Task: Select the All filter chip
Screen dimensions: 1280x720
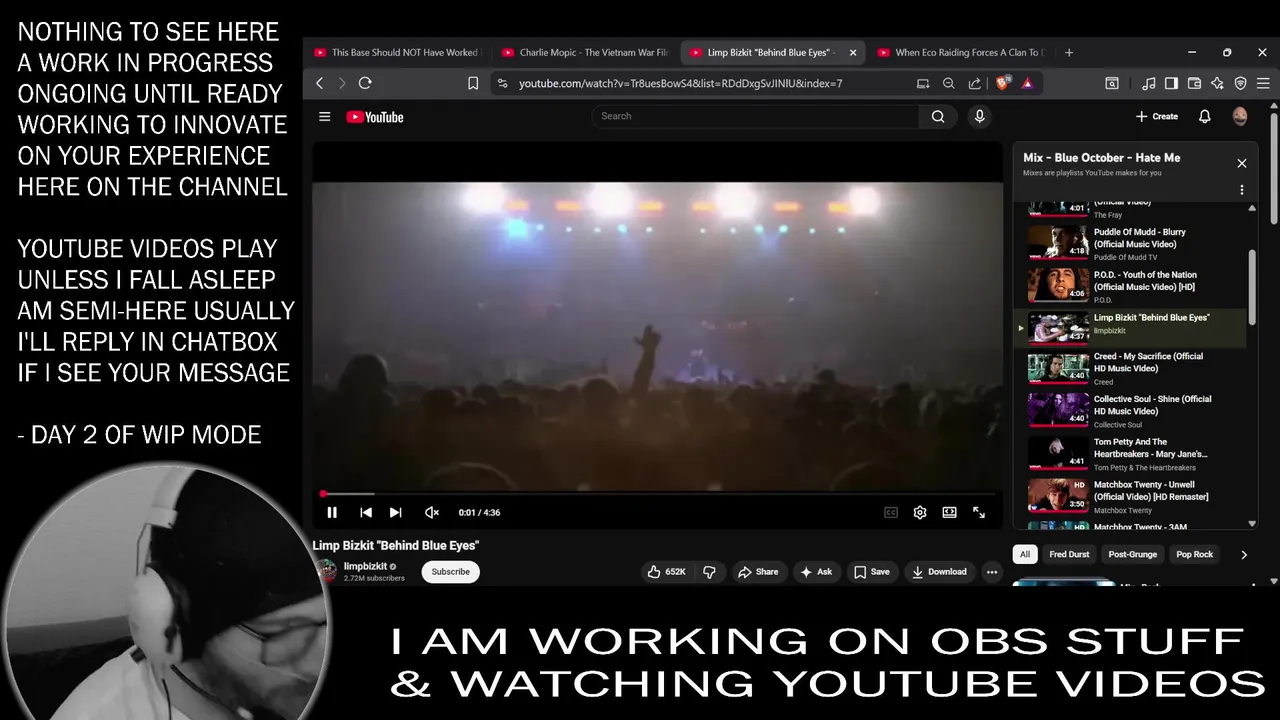Action: 1024,554
